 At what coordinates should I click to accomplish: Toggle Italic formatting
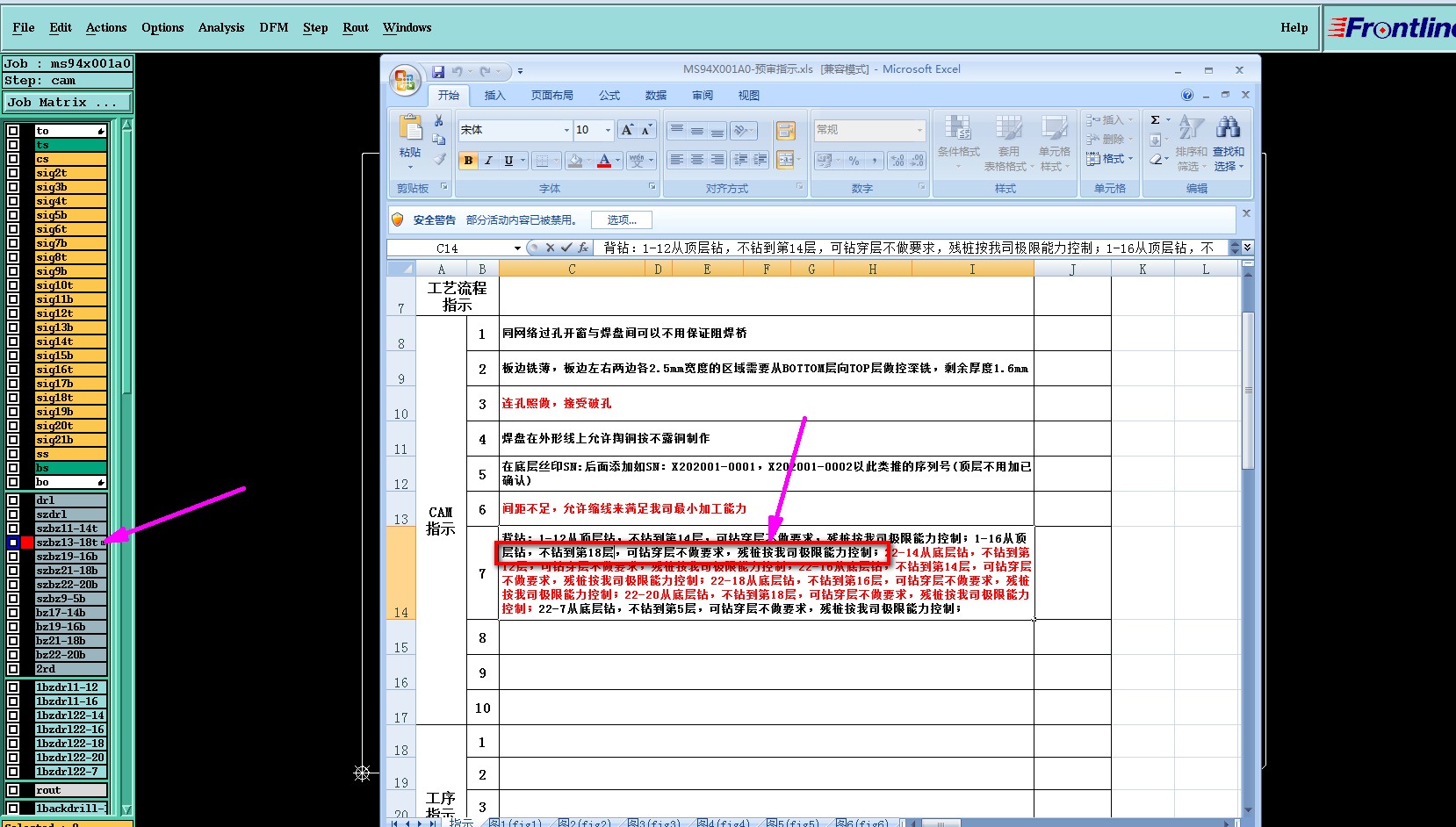488,161
